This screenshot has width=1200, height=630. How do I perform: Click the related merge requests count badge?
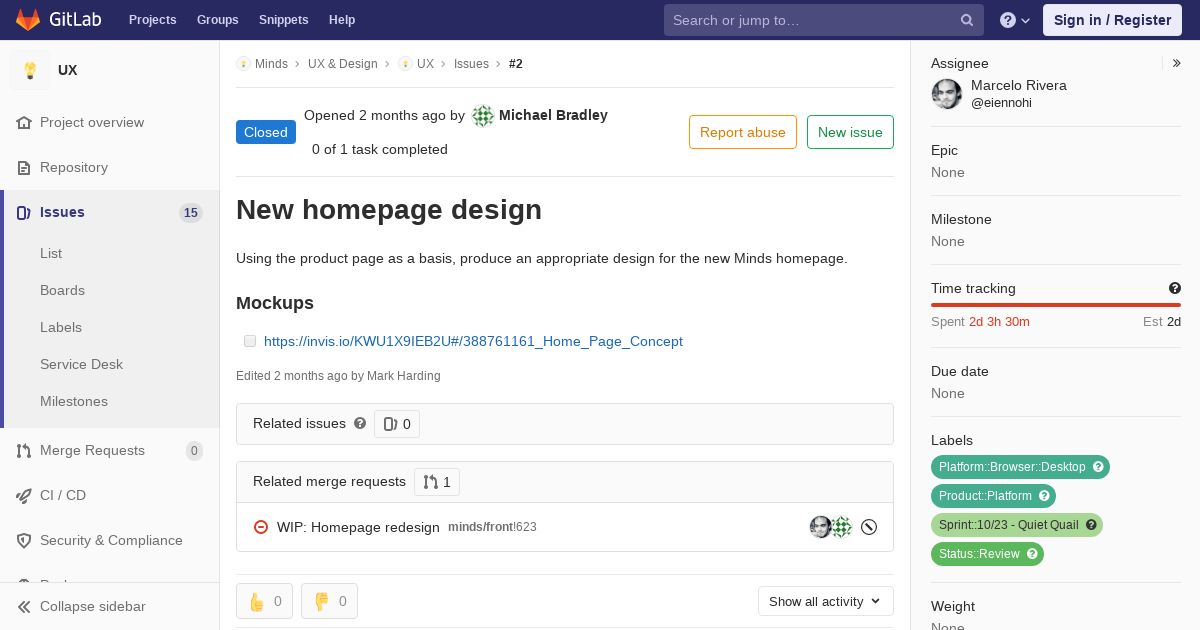[437, 482]
